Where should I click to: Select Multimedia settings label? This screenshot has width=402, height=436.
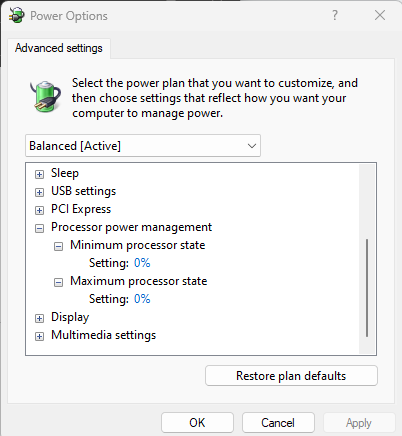[x=104, y=335]
